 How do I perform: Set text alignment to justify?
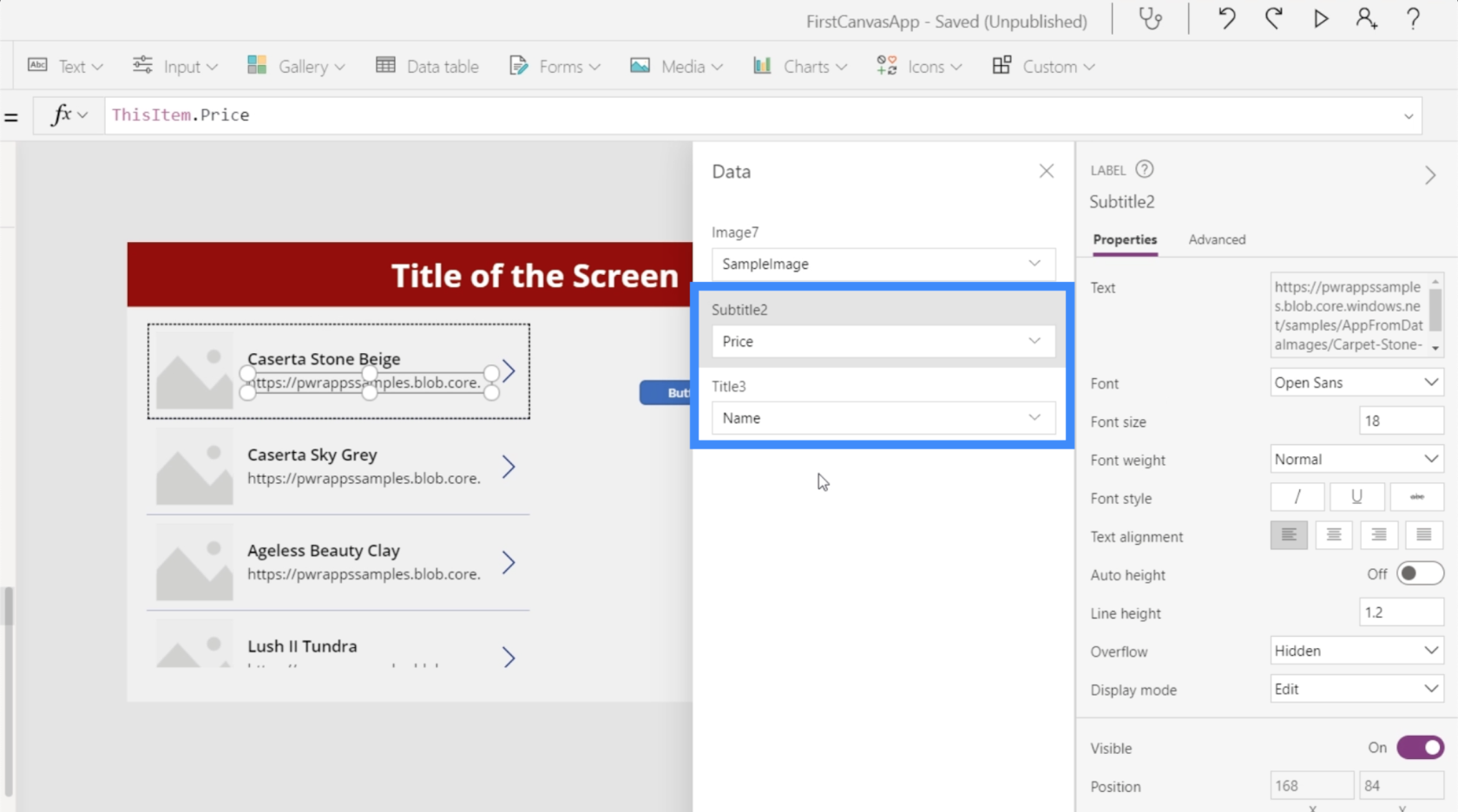tap(1424, 535)
